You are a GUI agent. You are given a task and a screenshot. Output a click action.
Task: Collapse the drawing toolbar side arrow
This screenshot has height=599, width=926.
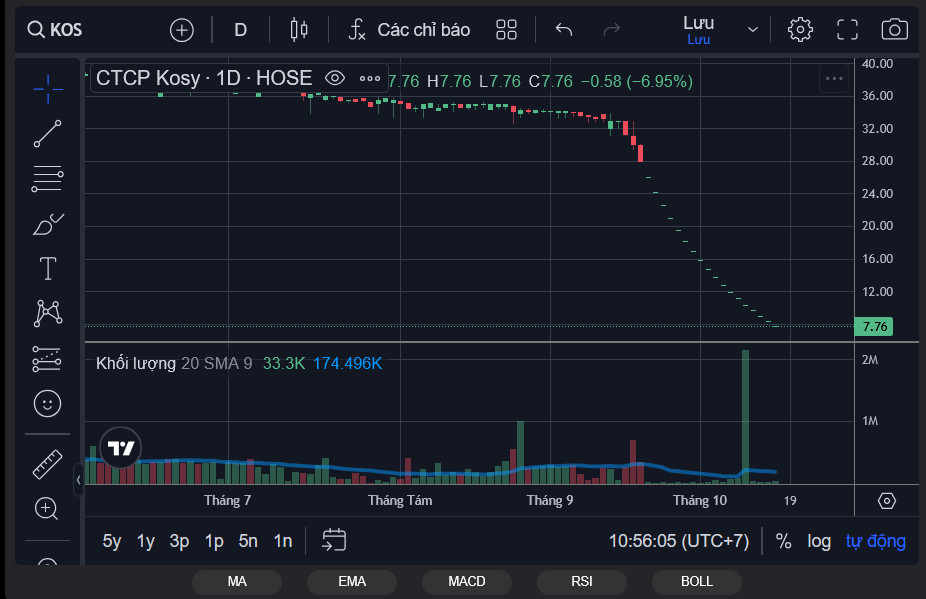click(x=78, y=480)
